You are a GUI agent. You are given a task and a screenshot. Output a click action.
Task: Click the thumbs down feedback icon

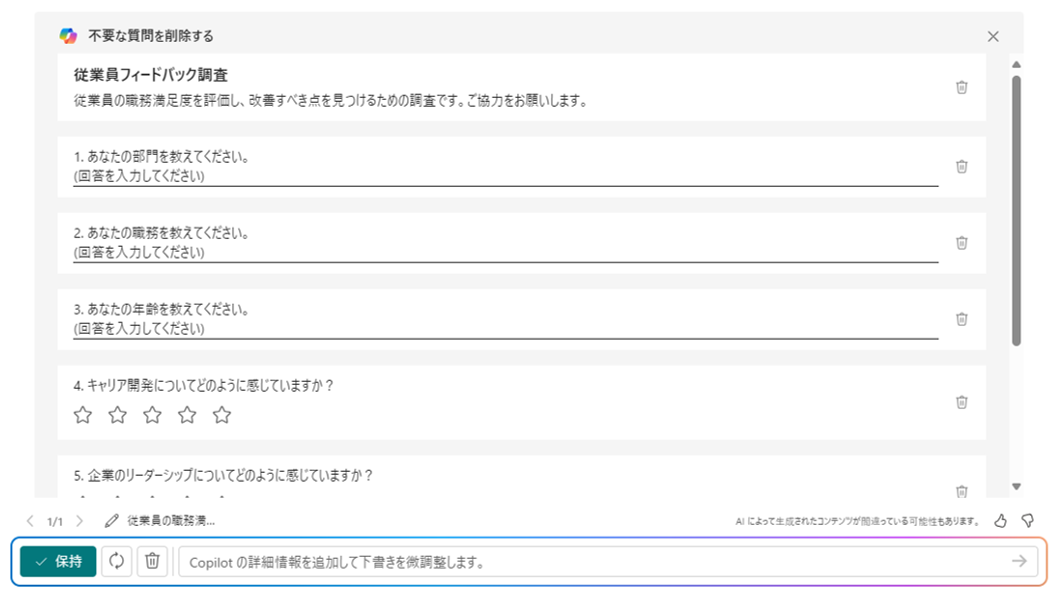1028,520
